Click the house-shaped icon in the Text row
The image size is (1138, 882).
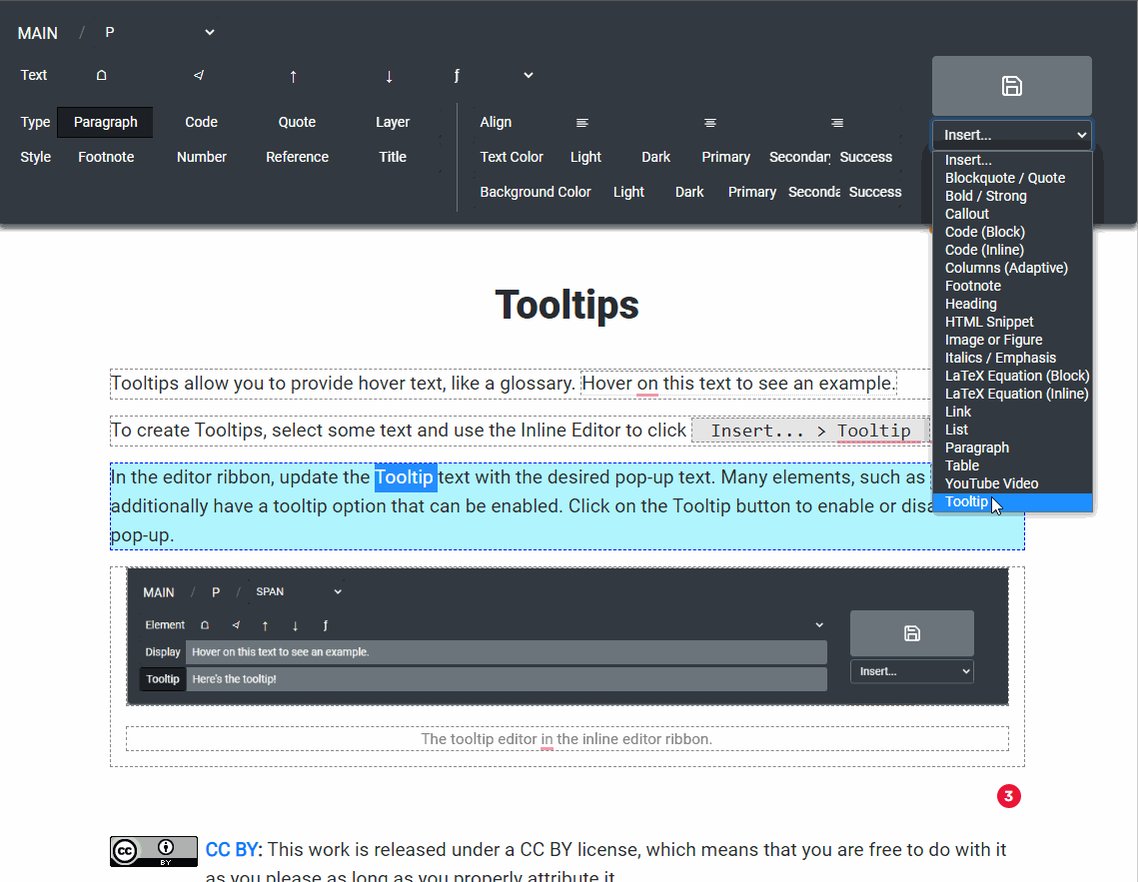click(102, 75)
